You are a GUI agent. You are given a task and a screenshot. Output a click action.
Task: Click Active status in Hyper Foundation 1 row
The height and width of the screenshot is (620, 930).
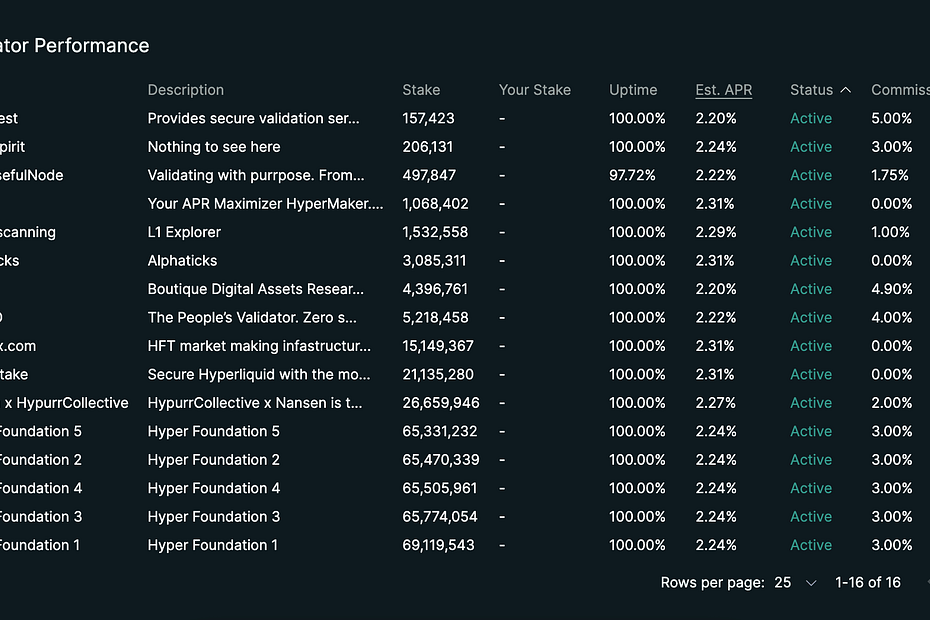coord(811,546)
